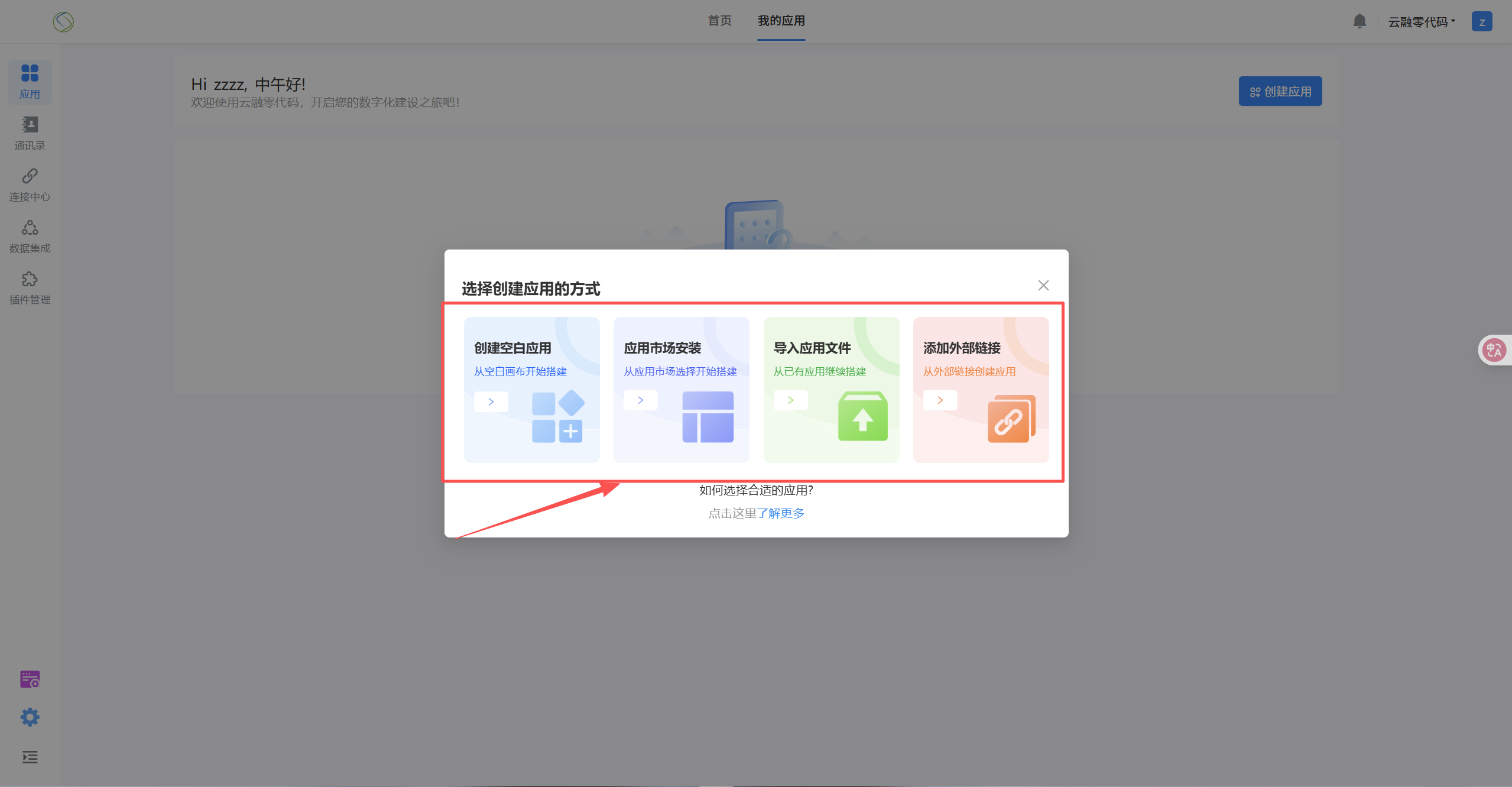
Task: Click the blue settings gear icon
Action: tap(30, 717)
